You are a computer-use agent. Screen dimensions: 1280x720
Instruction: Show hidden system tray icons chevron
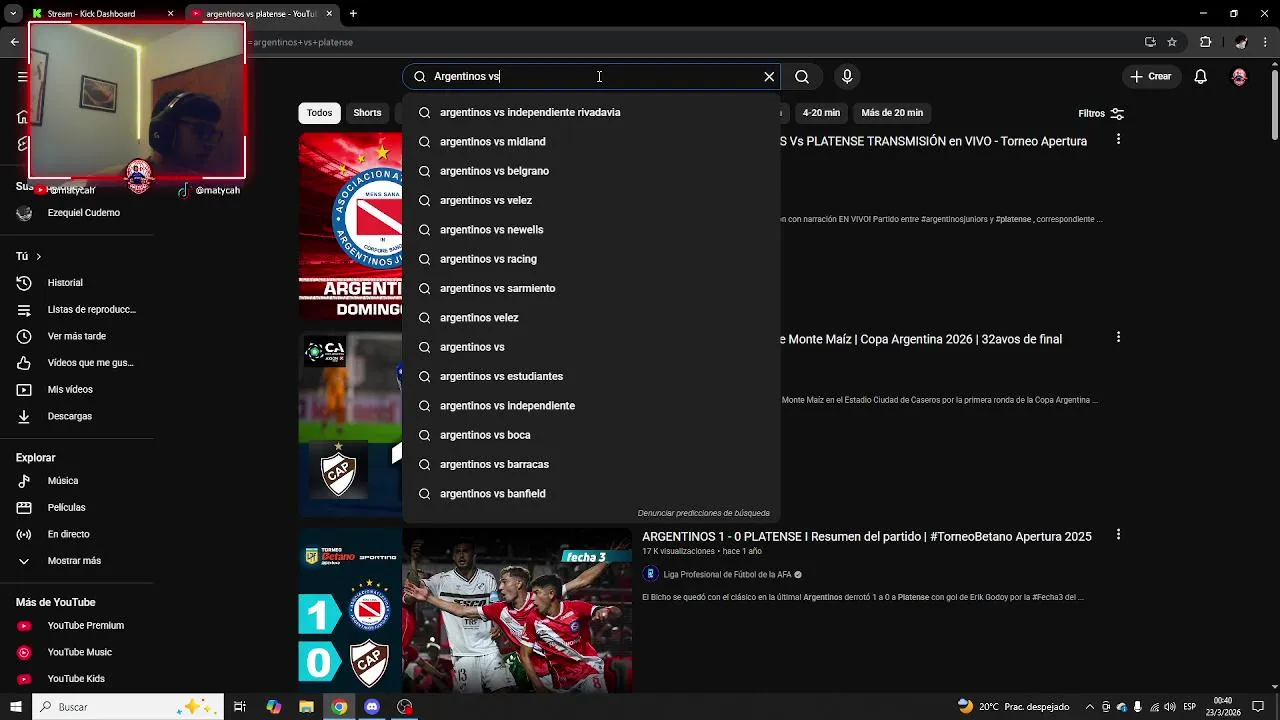[x=1090, y=707]
